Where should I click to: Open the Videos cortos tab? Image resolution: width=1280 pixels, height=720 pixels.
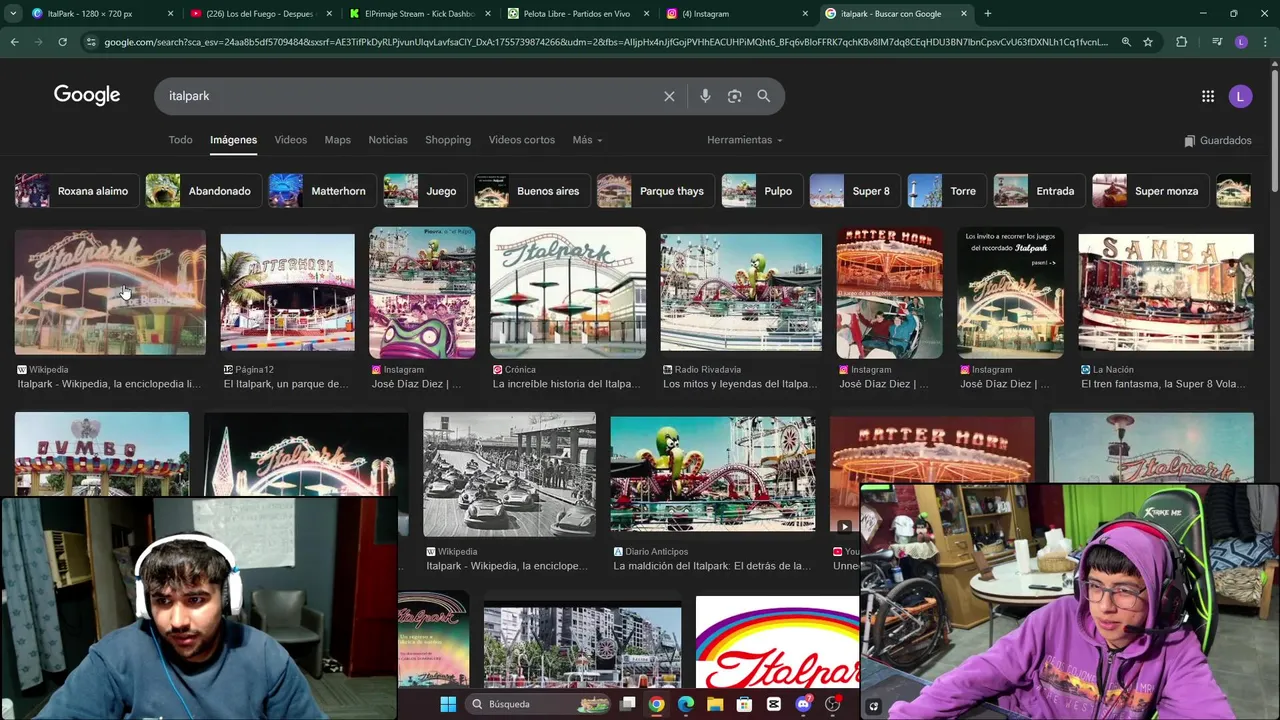[x=522, y=140]
